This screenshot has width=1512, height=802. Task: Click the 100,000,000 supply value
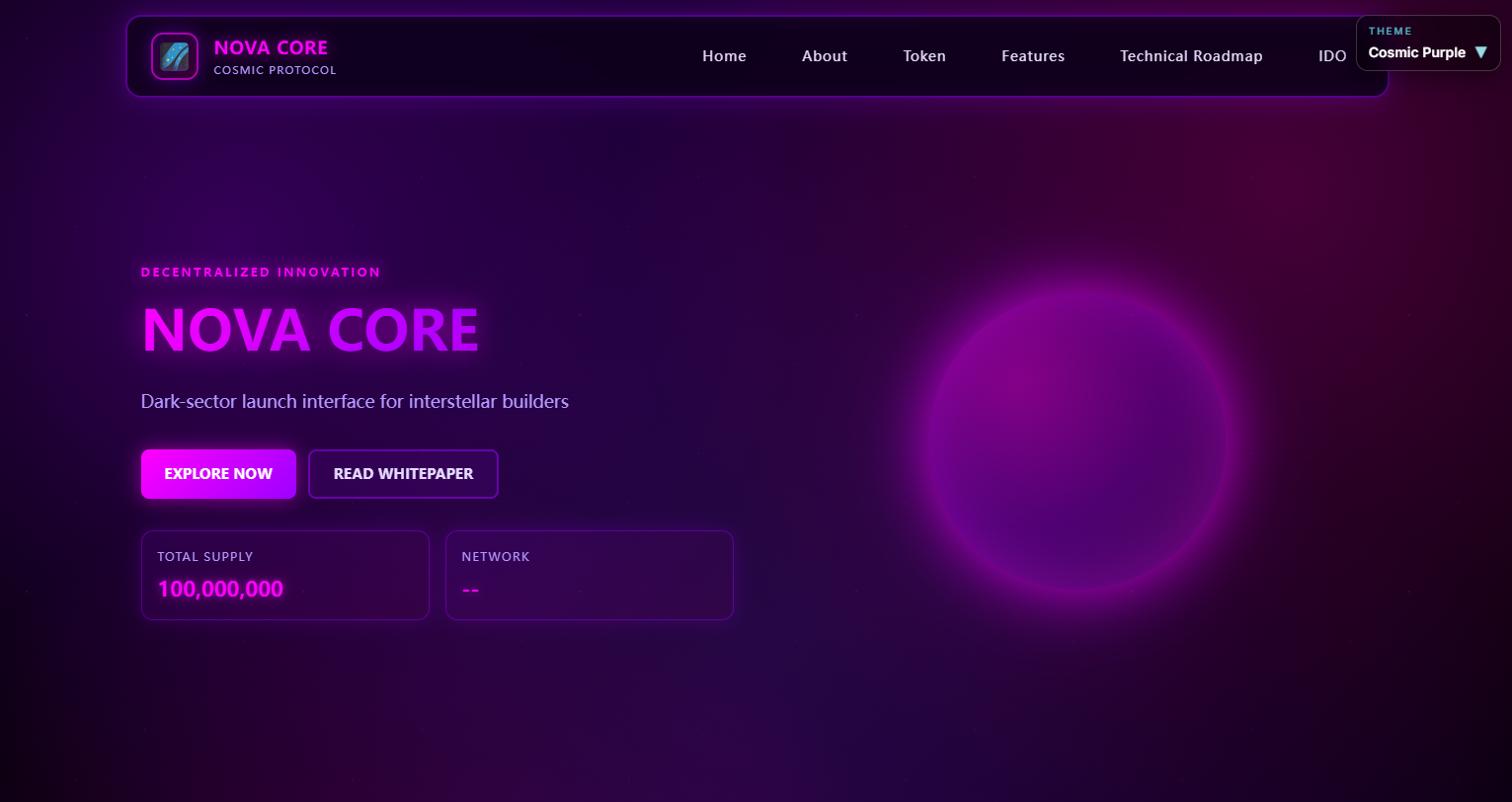220,590
